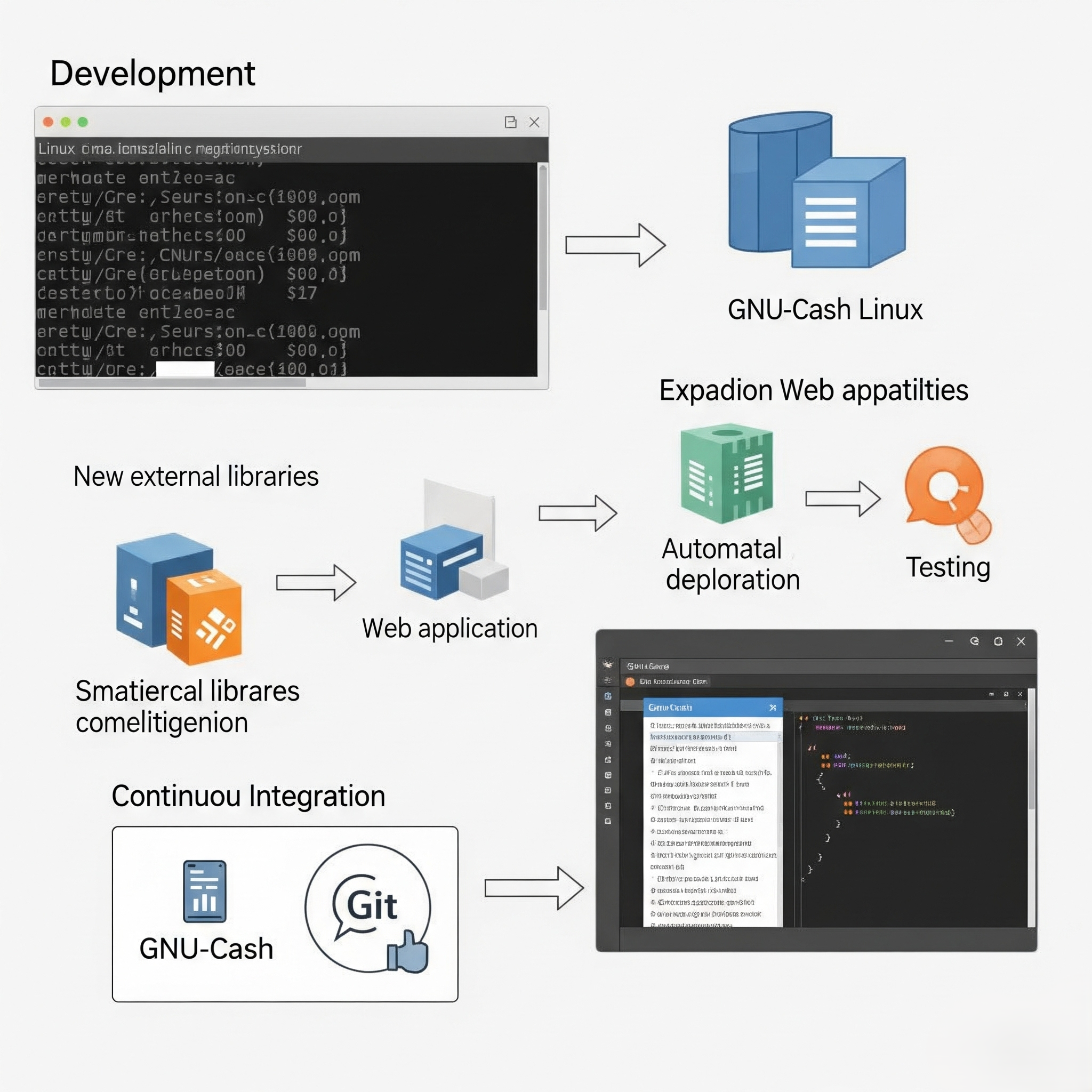Click the refresh icon in IDE title bar

pos(975,641)
